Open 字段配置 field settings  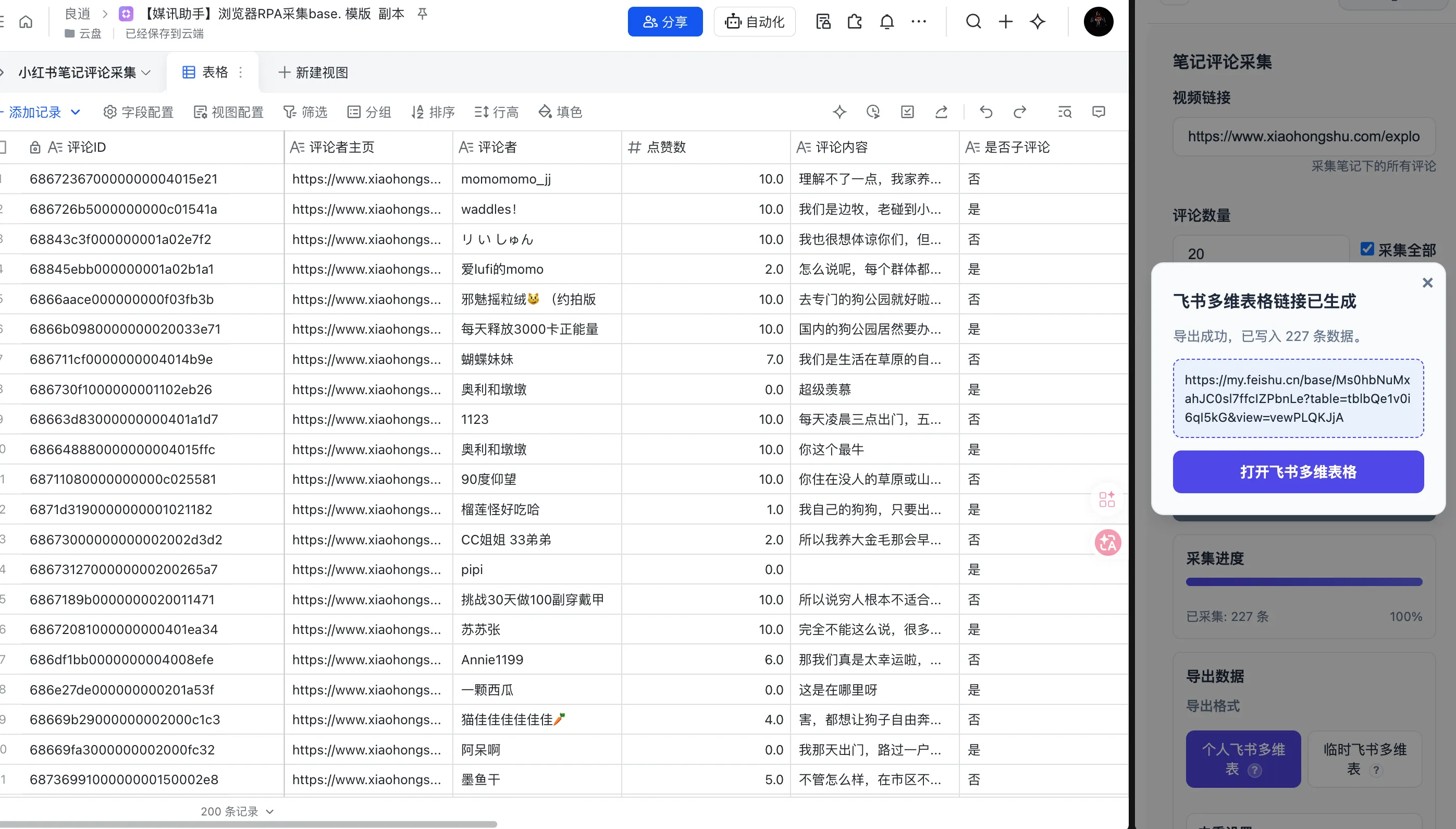click(138, 112)
